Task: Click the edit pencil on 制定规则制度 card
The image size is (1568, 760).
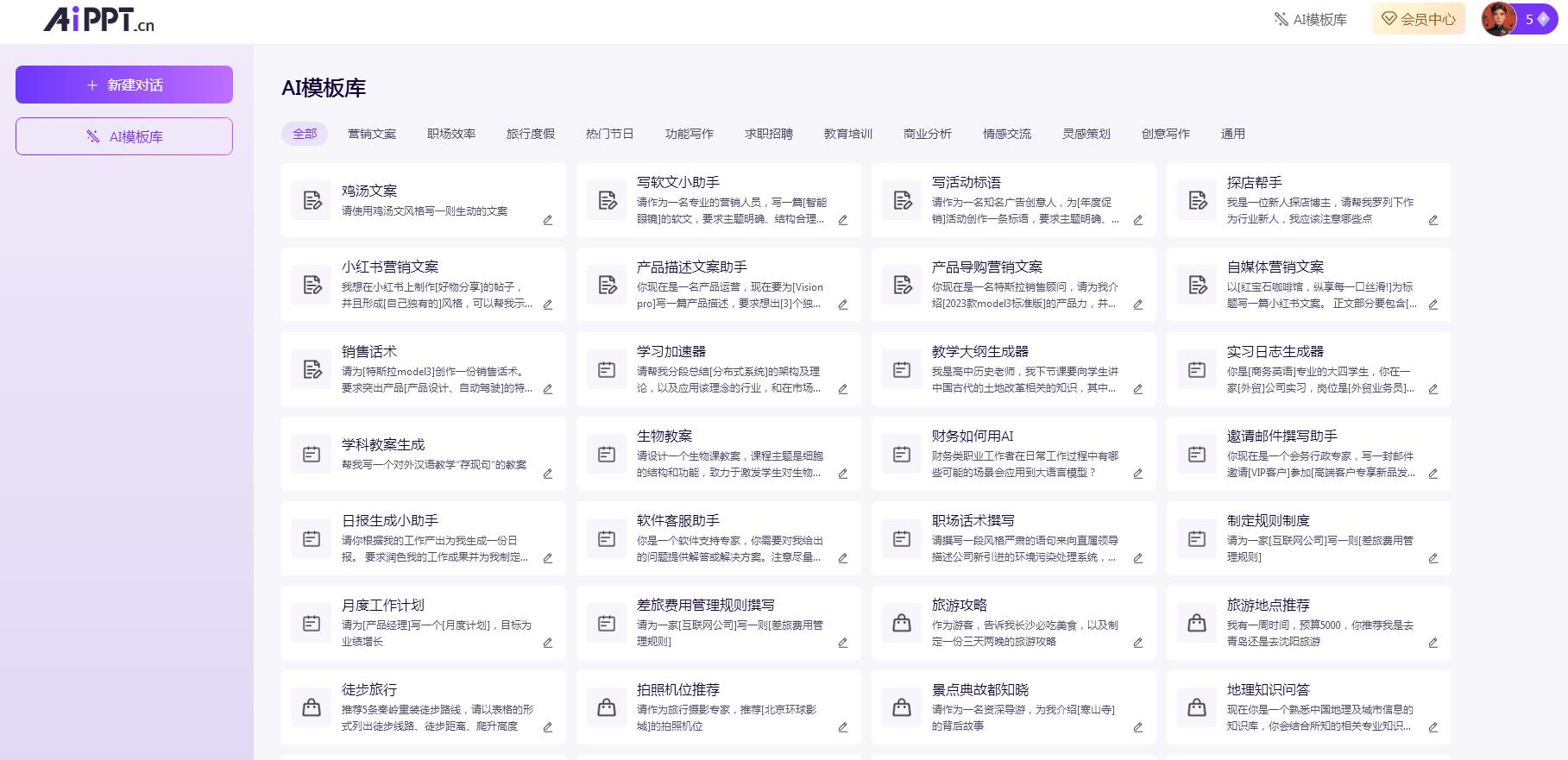Action: (x=1433, y=558)
